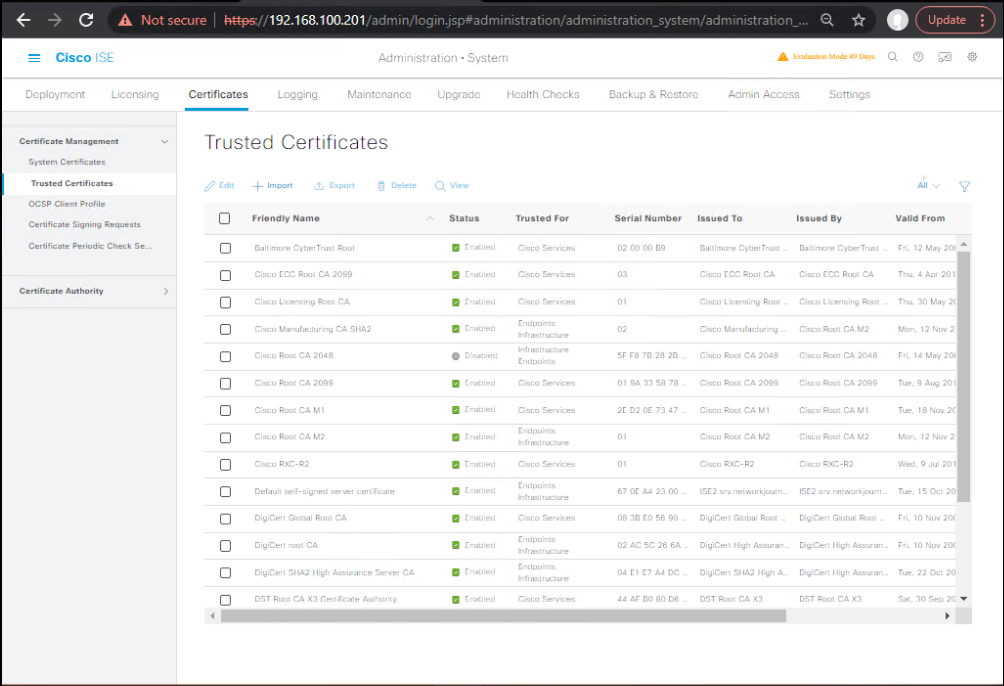Screen dimensions: 1004x686
Task: Switch to the Licensing tab
Action: [x=135, y=94]
